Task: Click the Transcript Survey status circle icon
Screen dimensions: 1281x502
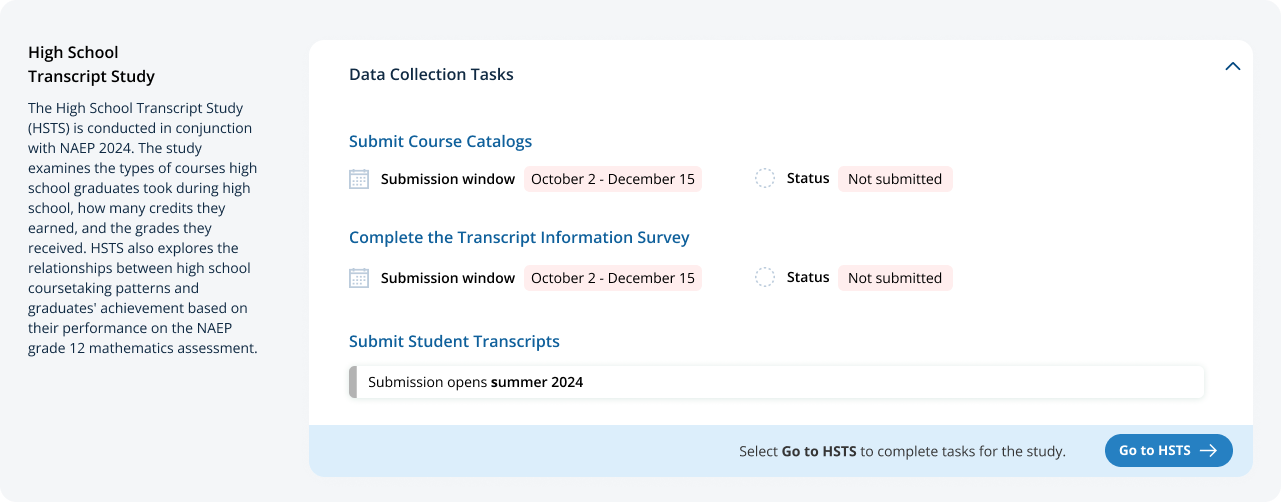Action: (x=765, y=278)
